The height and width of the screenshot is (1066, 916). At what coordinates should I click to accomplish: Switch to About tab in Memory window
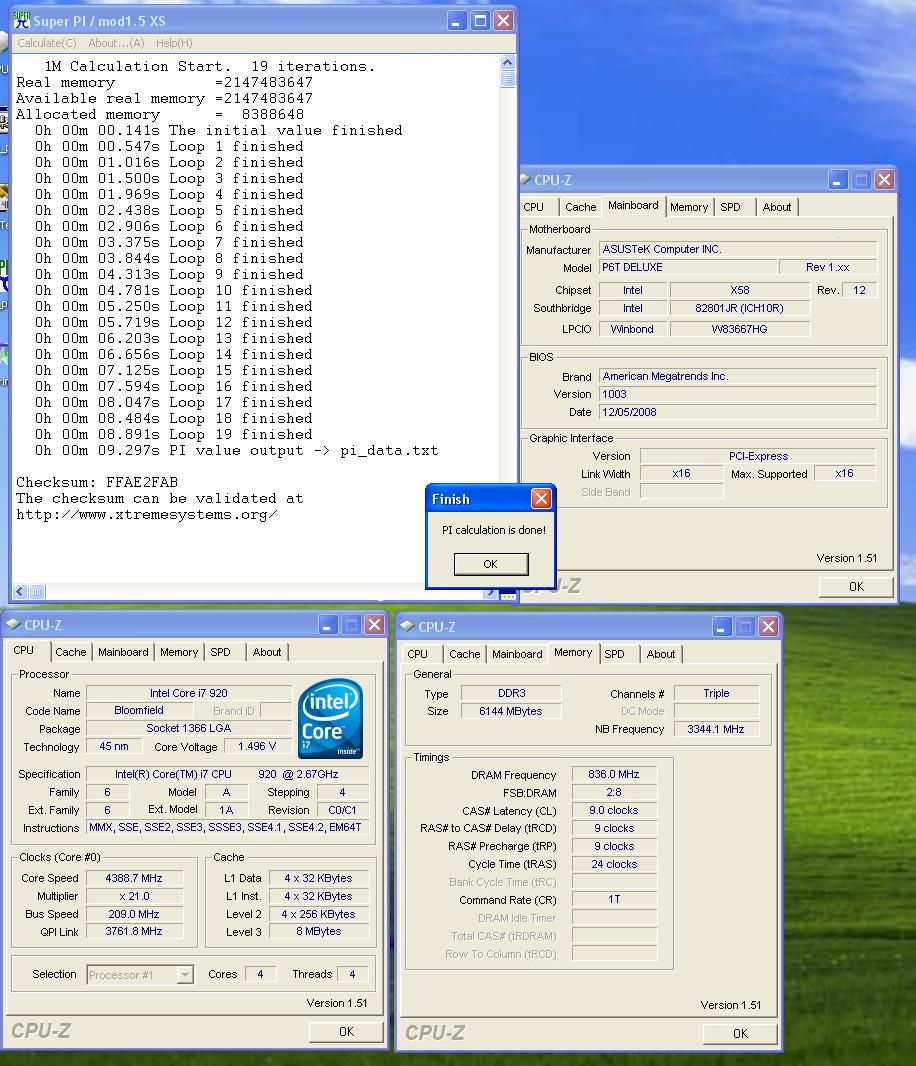(660, 654)
